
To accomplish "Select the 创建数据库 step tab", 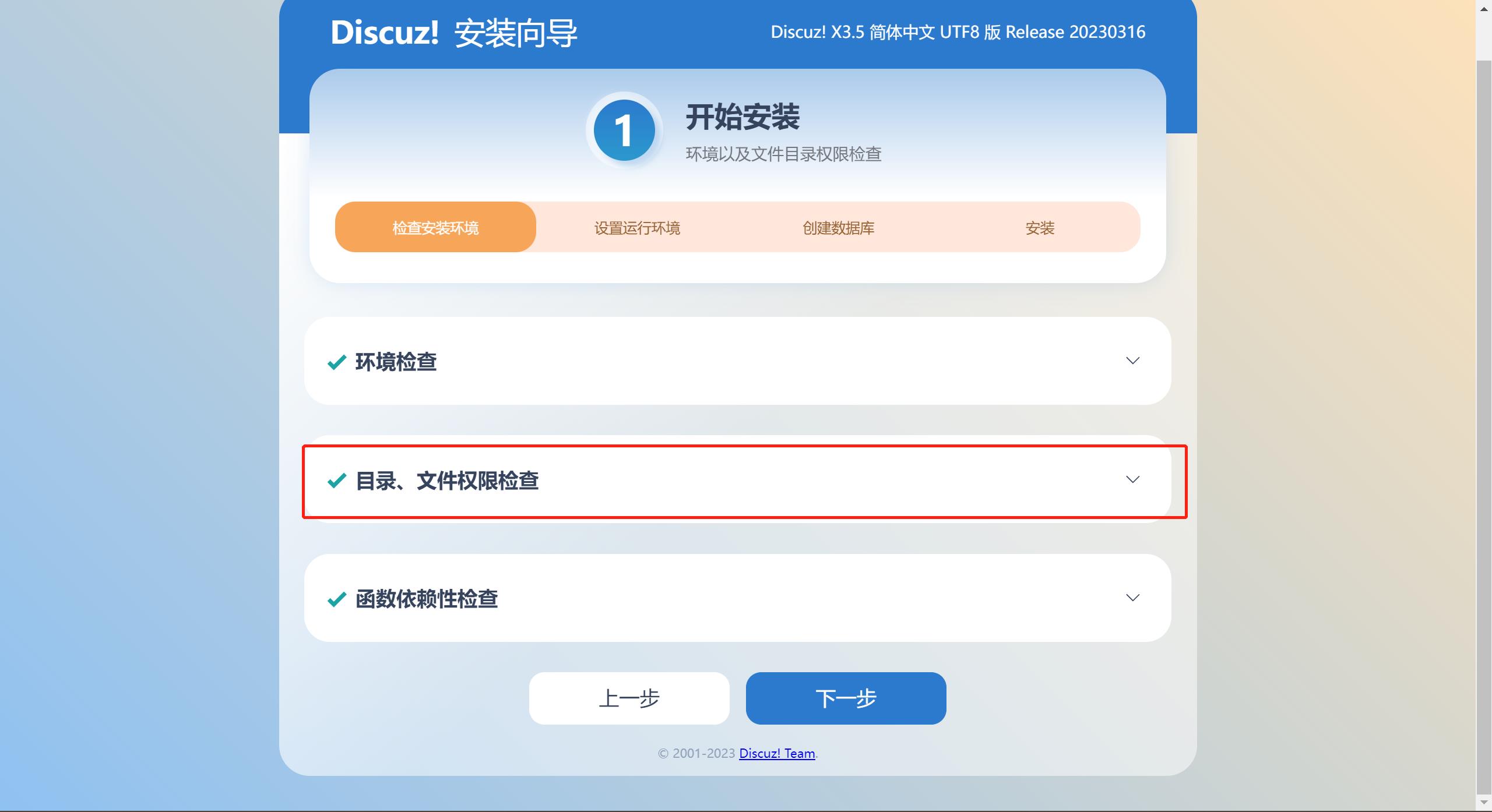I will point(838,227).
